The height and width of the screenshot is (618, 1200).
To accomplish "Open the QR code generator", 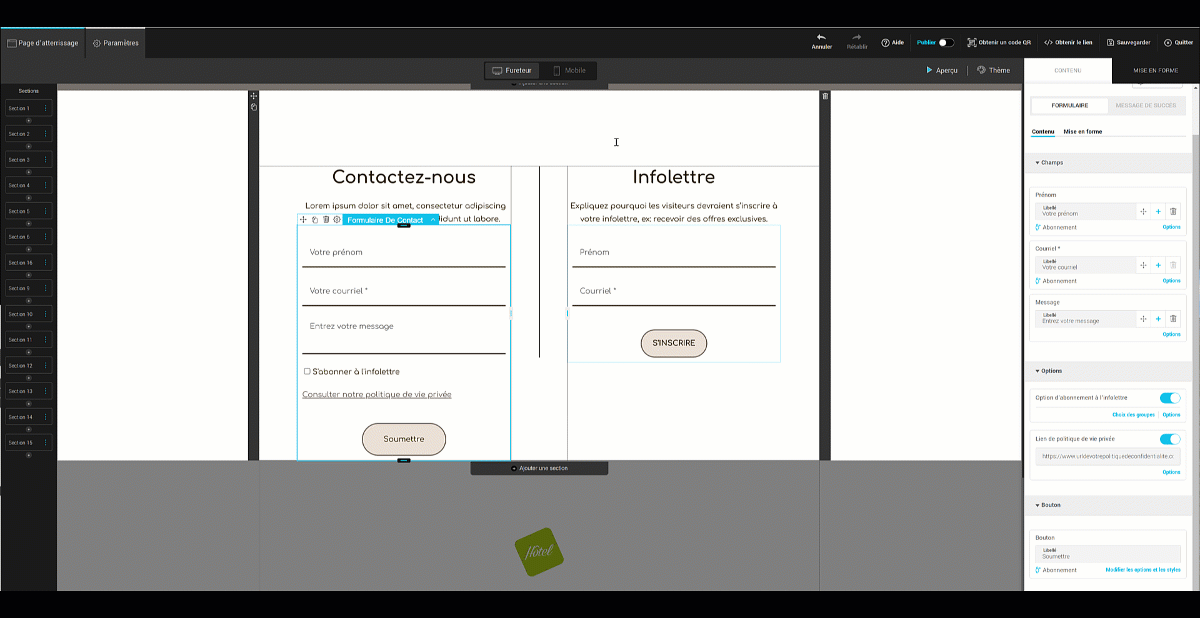I will pos(998,43).
